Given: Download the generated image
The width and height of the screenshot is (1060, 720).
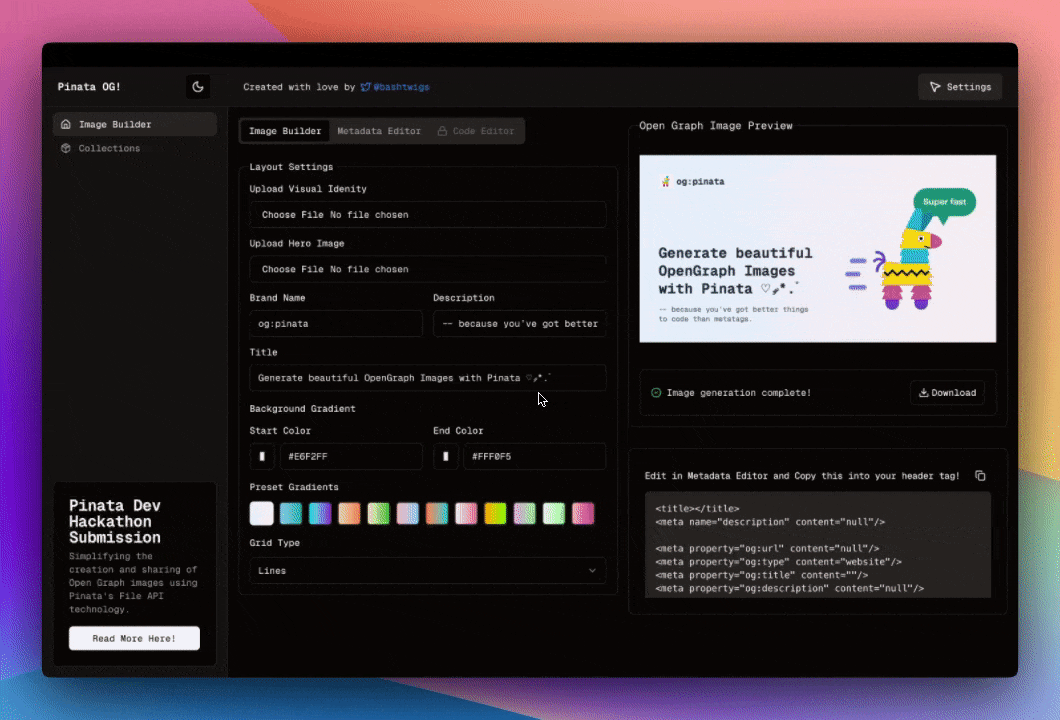Looking at the screenshot, I should click(x=947, y=393).
